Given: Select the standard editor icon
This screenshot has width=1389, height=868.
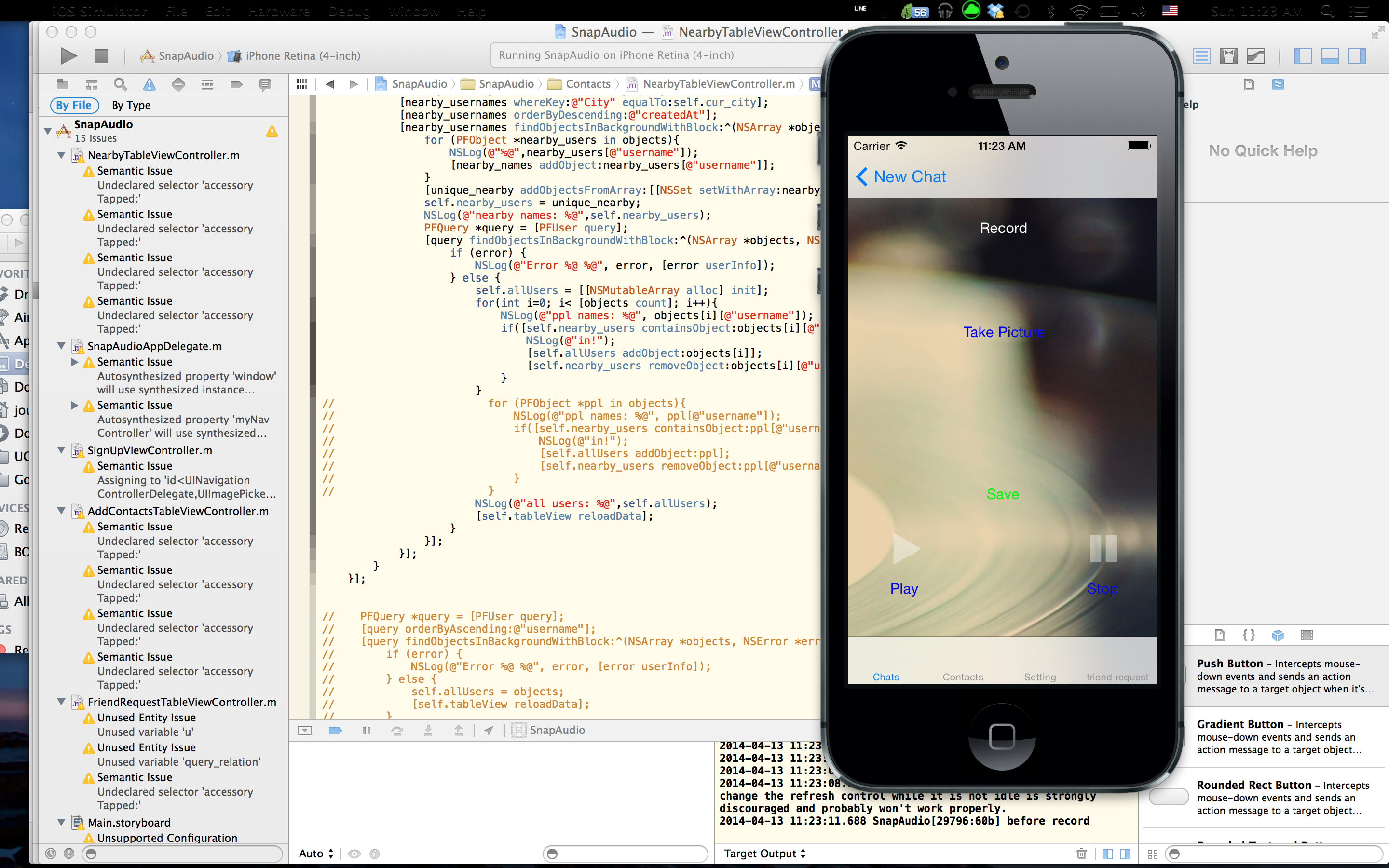Looking at the screenshot, I should 1201,55.
